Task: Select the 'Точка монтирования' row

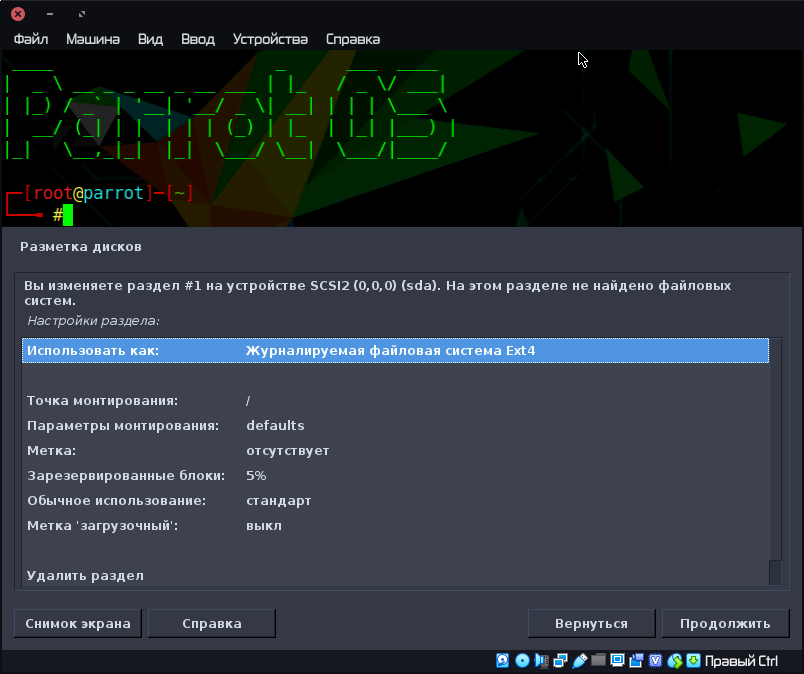Action: (x=395, y=401)
